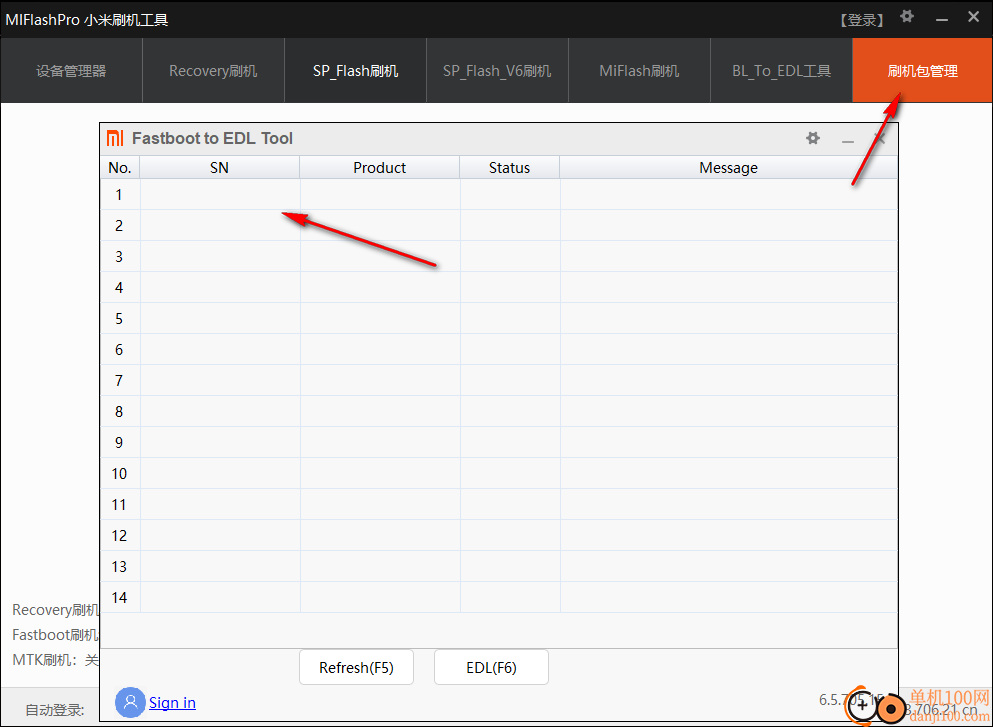Select row number 3 in the device table

pos(499,256)
